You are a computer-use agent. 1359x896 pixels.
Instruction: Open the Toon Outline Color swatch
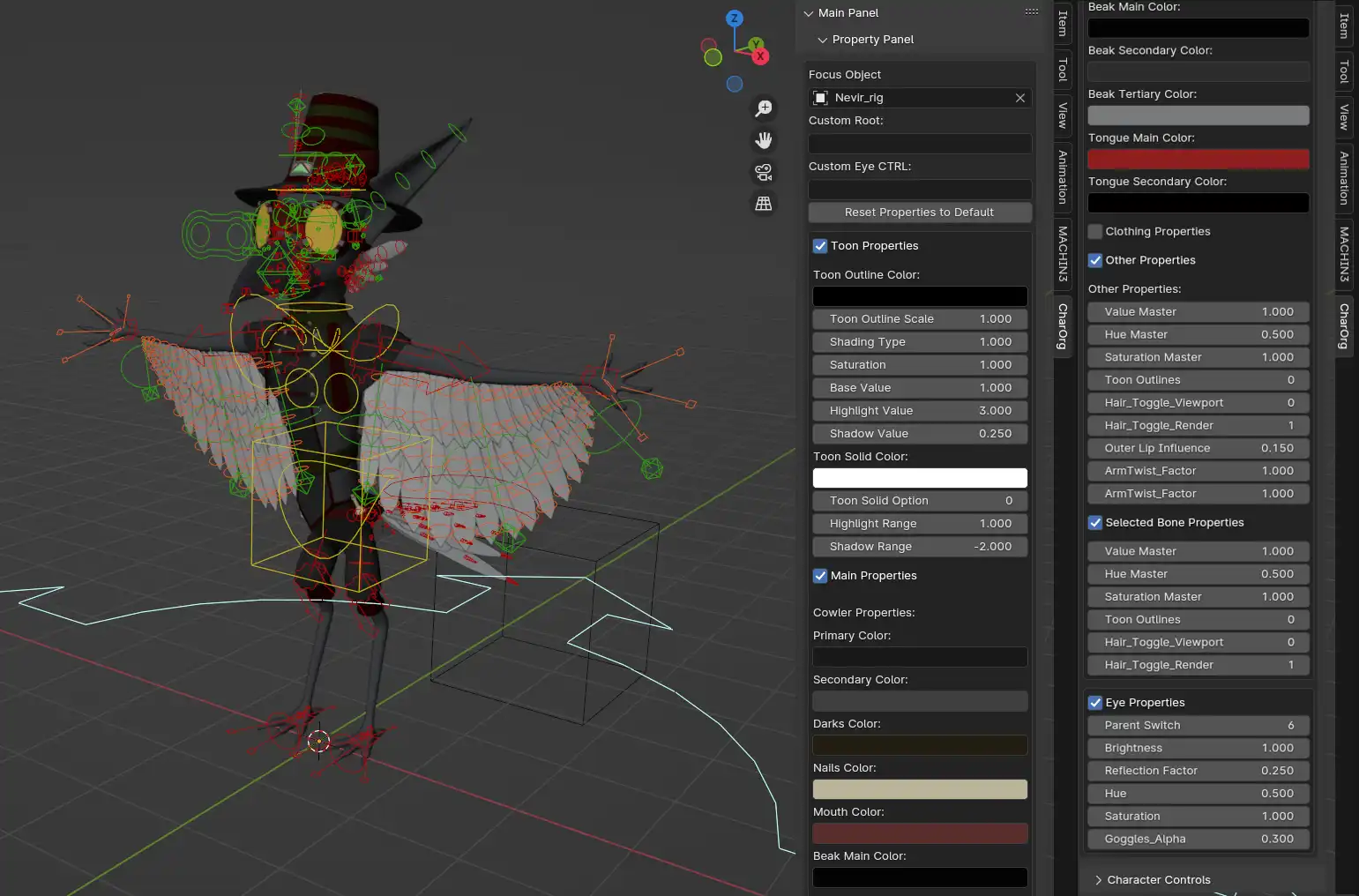click(920, 296)
